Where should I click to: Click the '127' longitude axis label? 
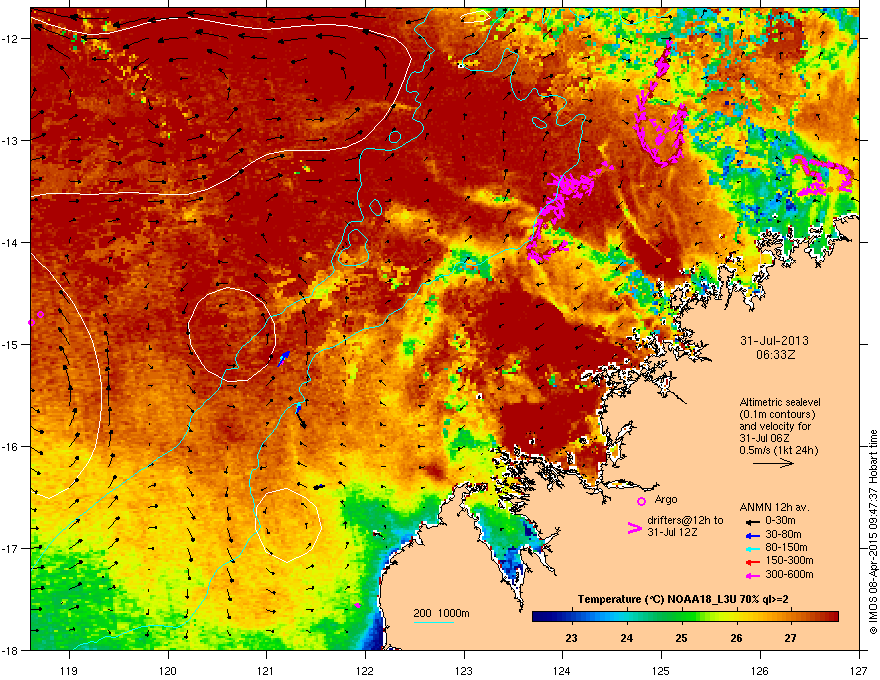(x=859, y=670)
